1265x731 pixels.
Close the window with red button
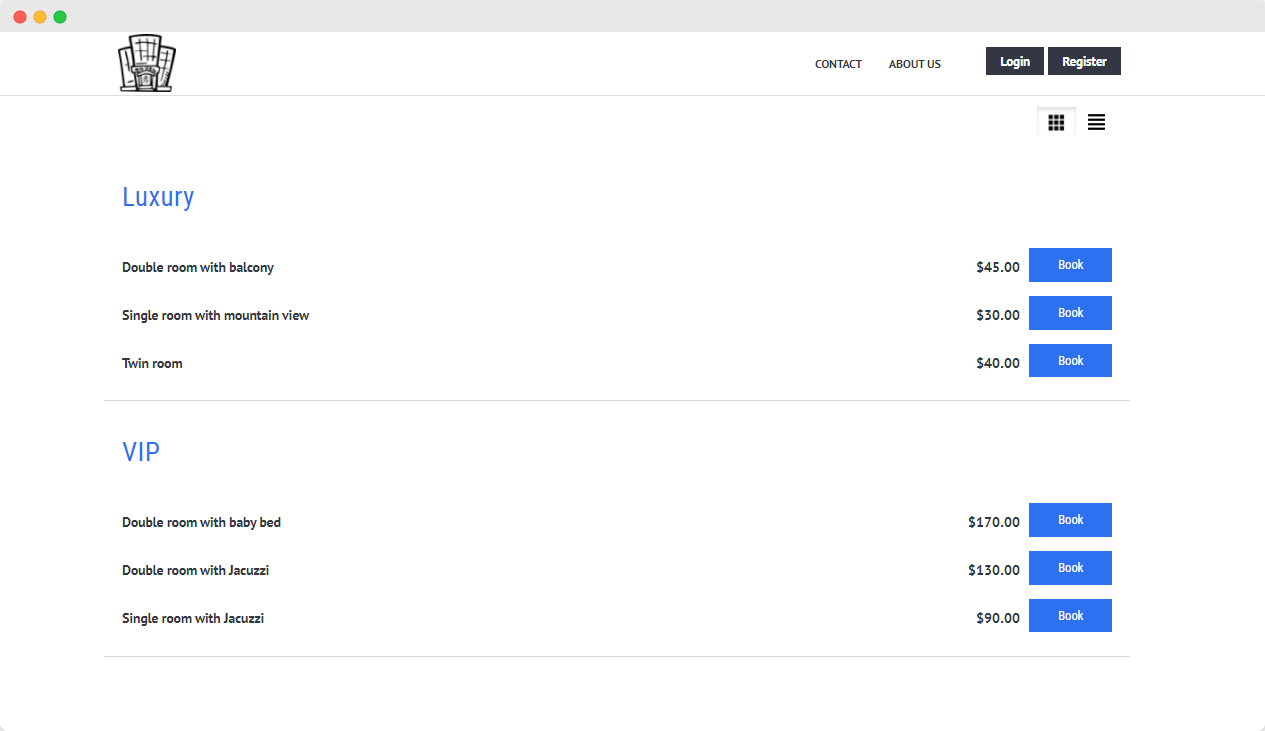pyautogui.click(x=20, y=17)
